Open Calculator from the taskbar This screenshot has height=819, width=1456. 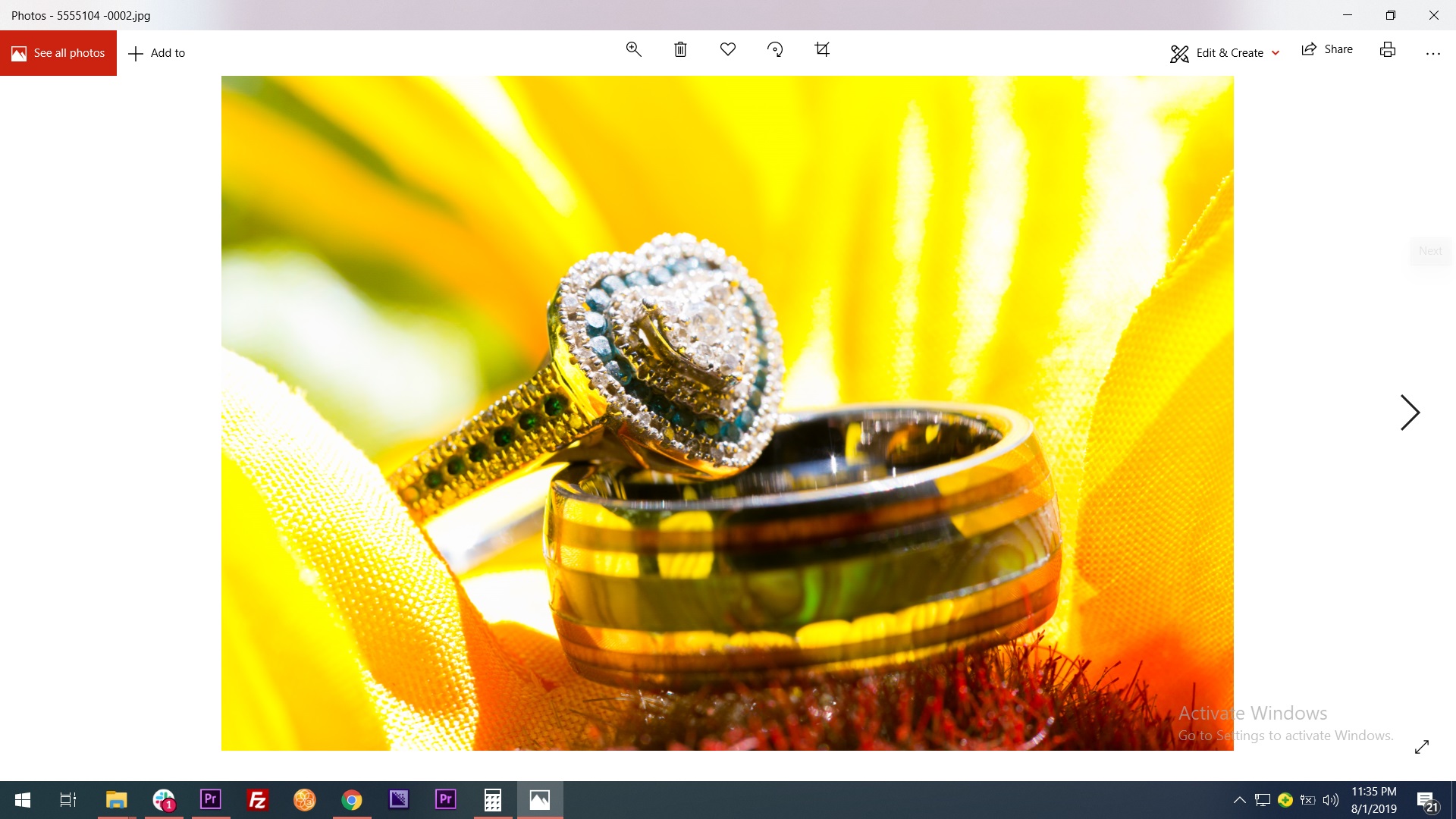point(493,799)
